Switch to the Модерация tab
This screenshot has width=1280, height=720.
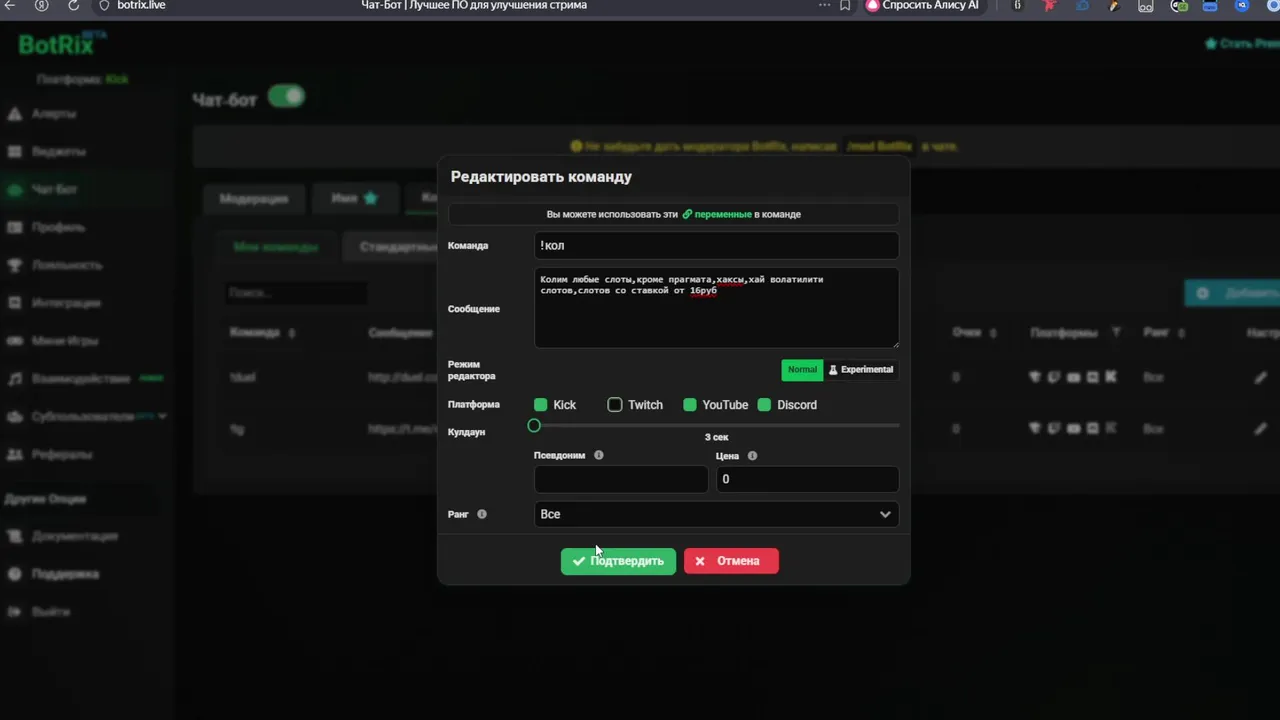coord(254,199)
